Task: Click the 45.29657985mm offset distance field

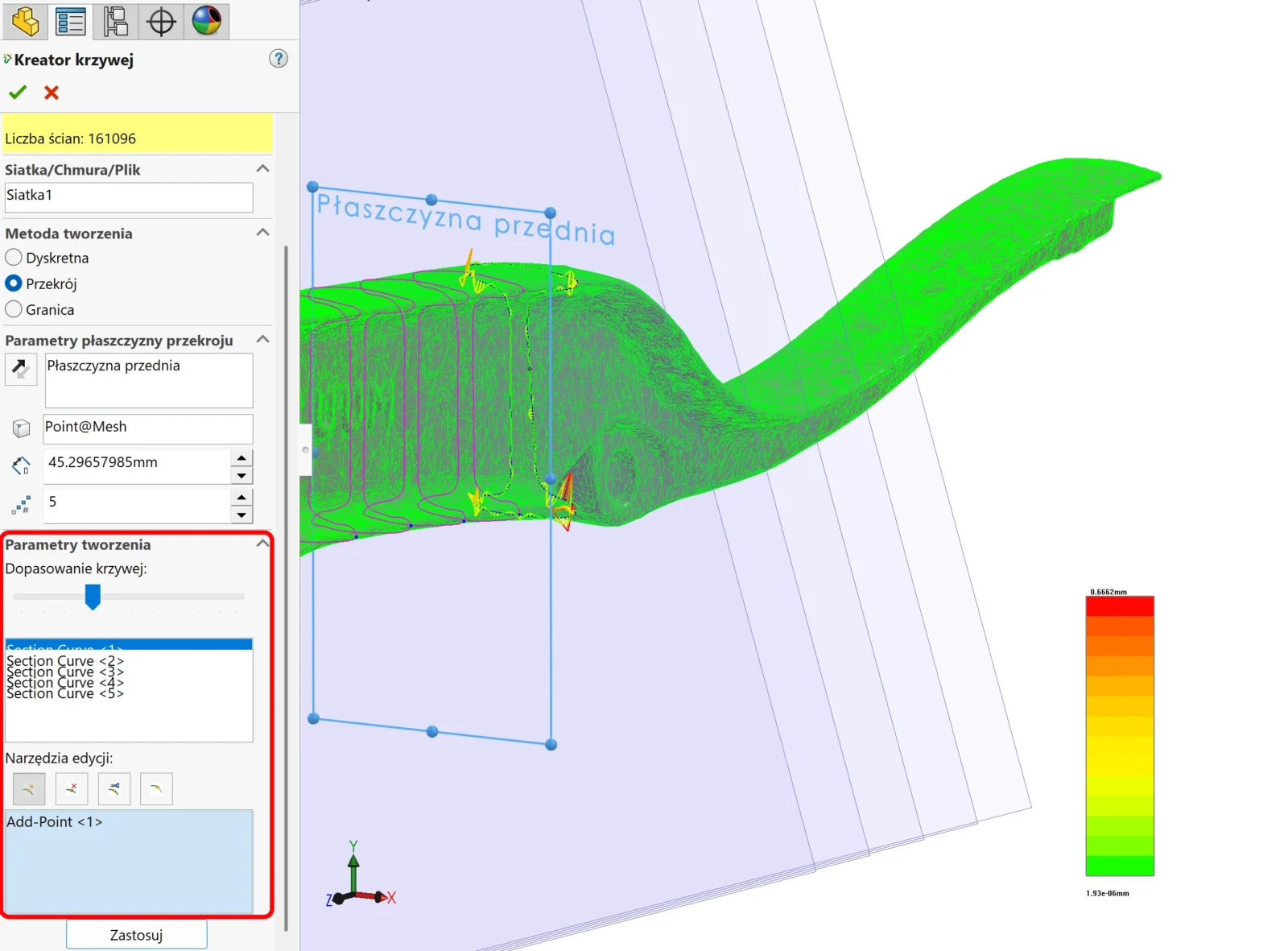Action: (137, 466)
